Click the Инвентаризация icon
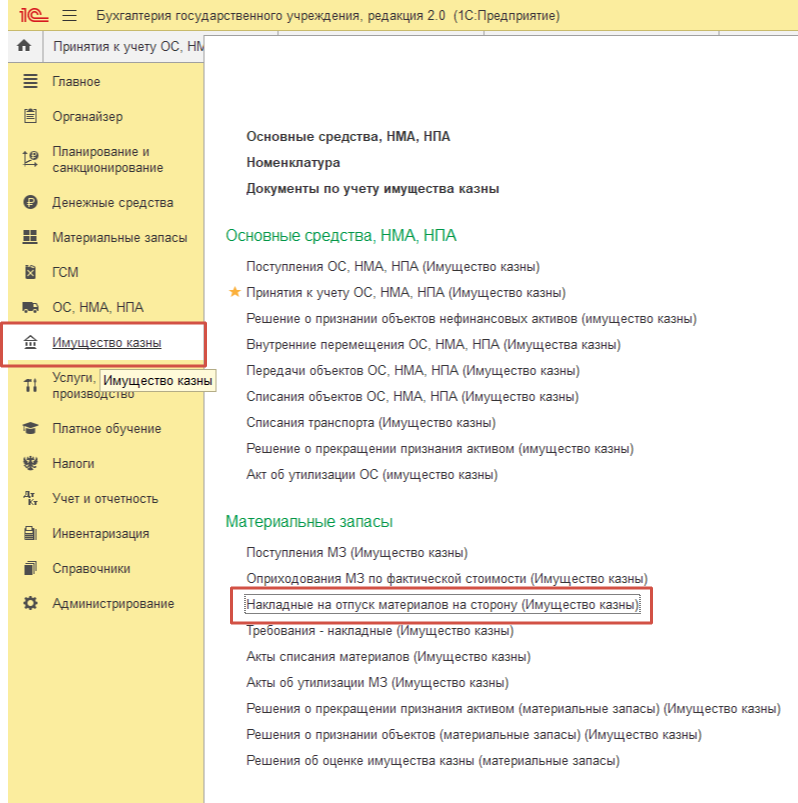The image size is (798, 803). point(30,533)
